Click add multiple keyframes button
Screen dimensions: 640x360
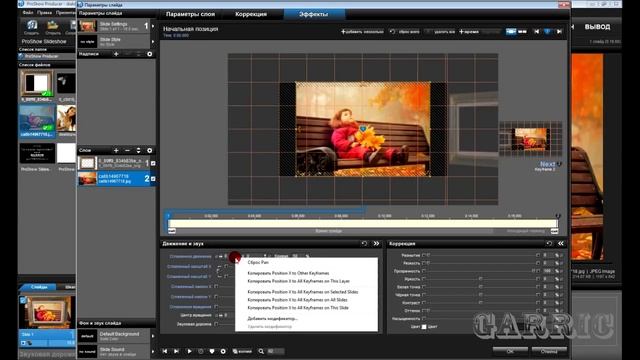tap(362, 31)
